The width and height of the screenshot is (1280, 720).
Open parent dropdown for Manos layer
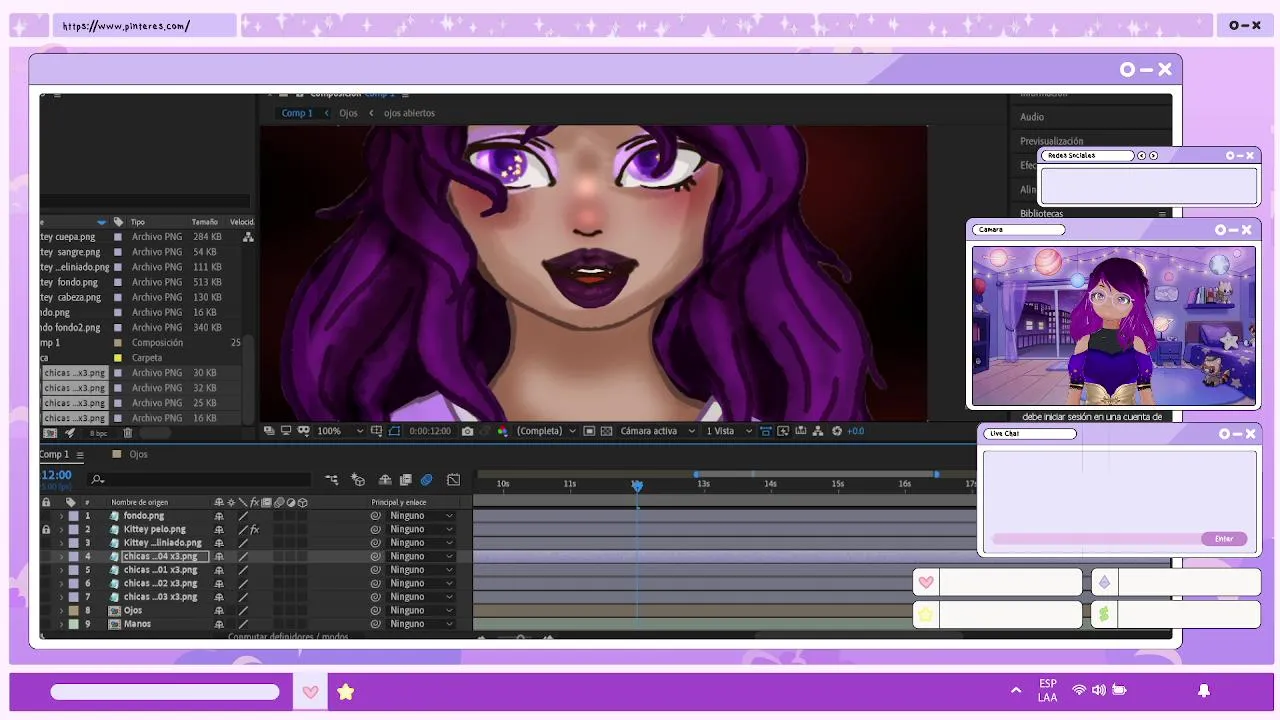pos(421,624)
